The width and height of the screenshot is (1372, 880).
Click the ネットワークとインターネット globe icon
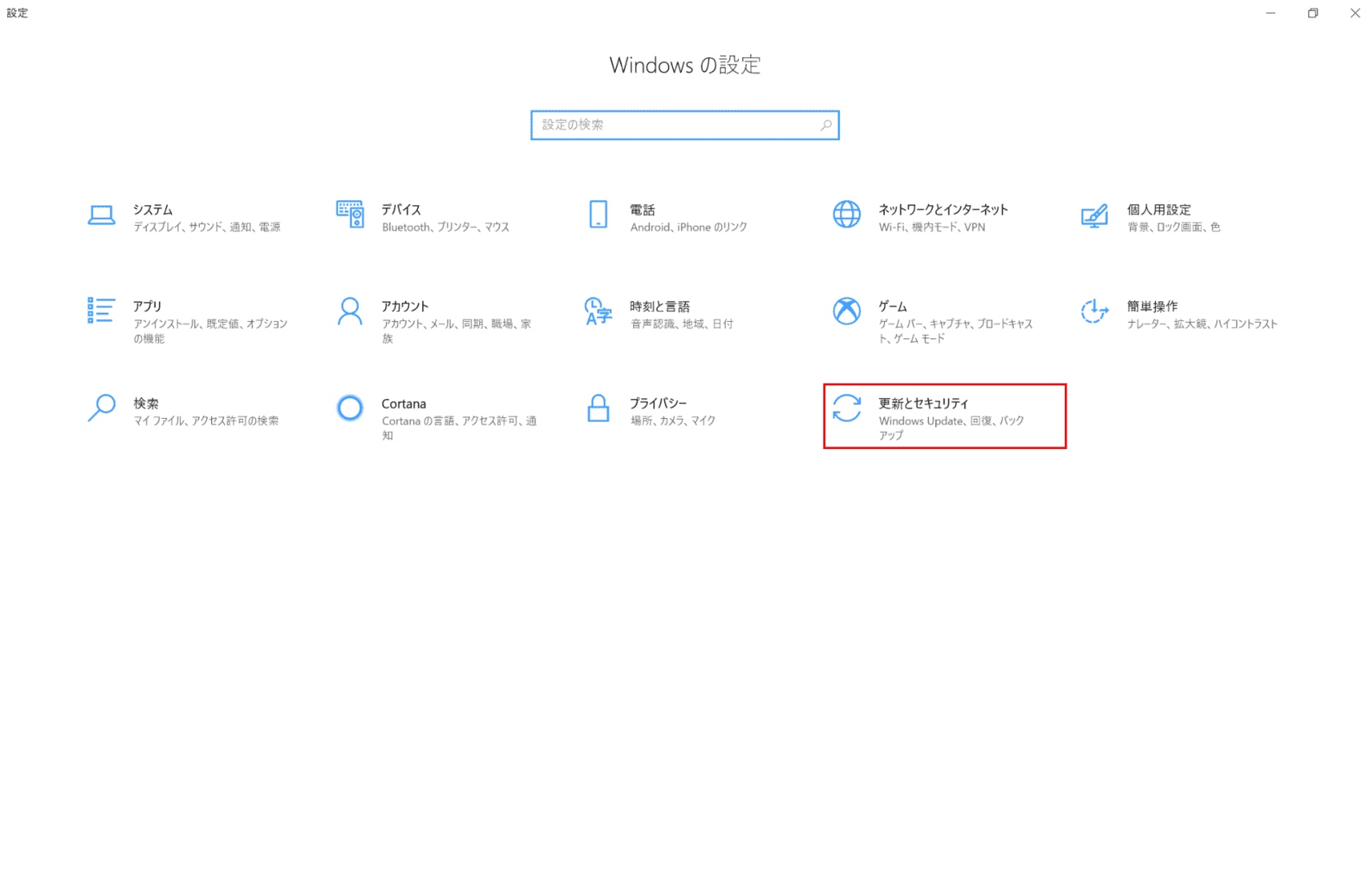click(x=847, y=214)
